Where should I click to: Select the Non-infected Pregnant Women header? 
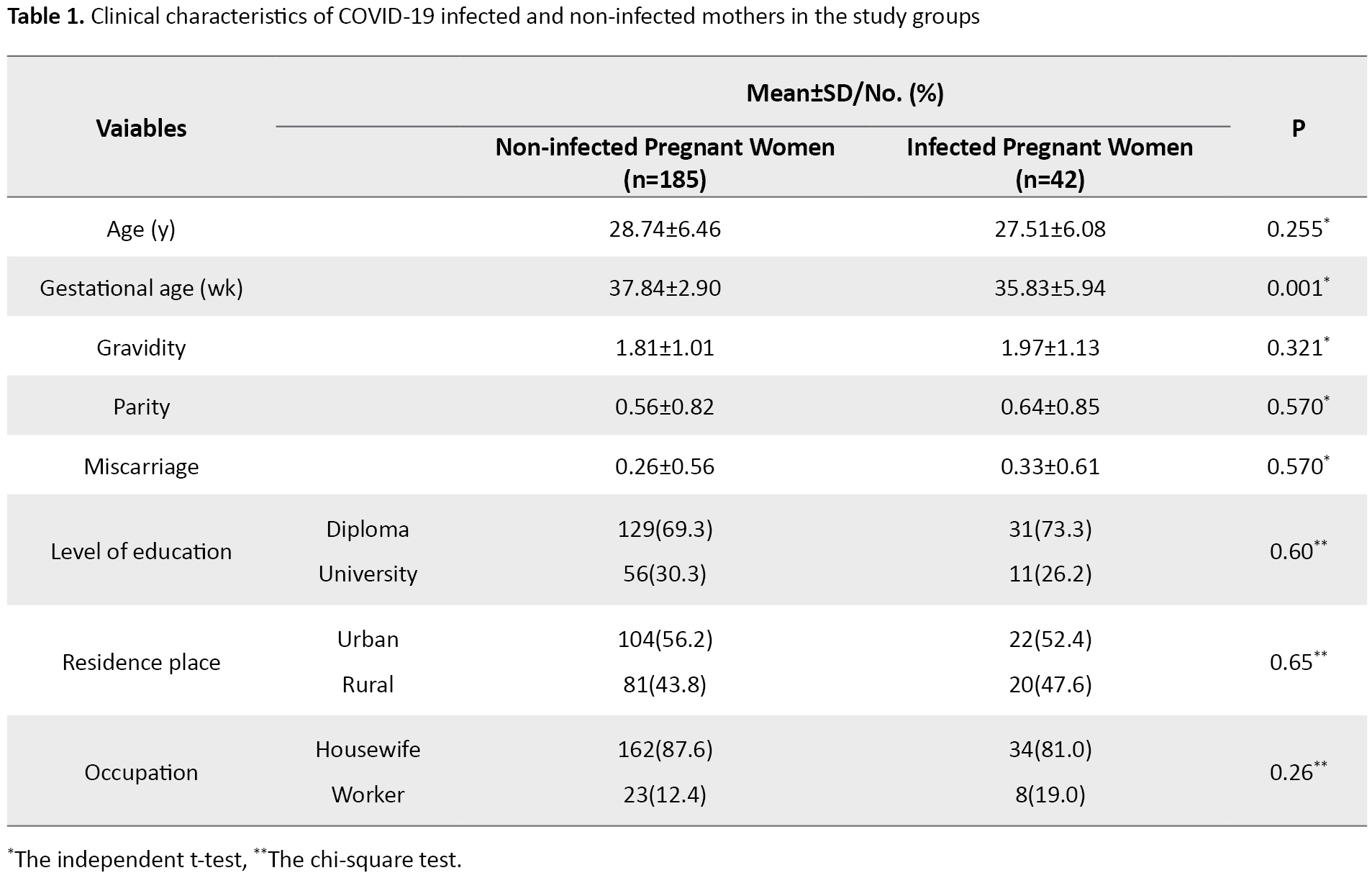(x=664, y=162)
